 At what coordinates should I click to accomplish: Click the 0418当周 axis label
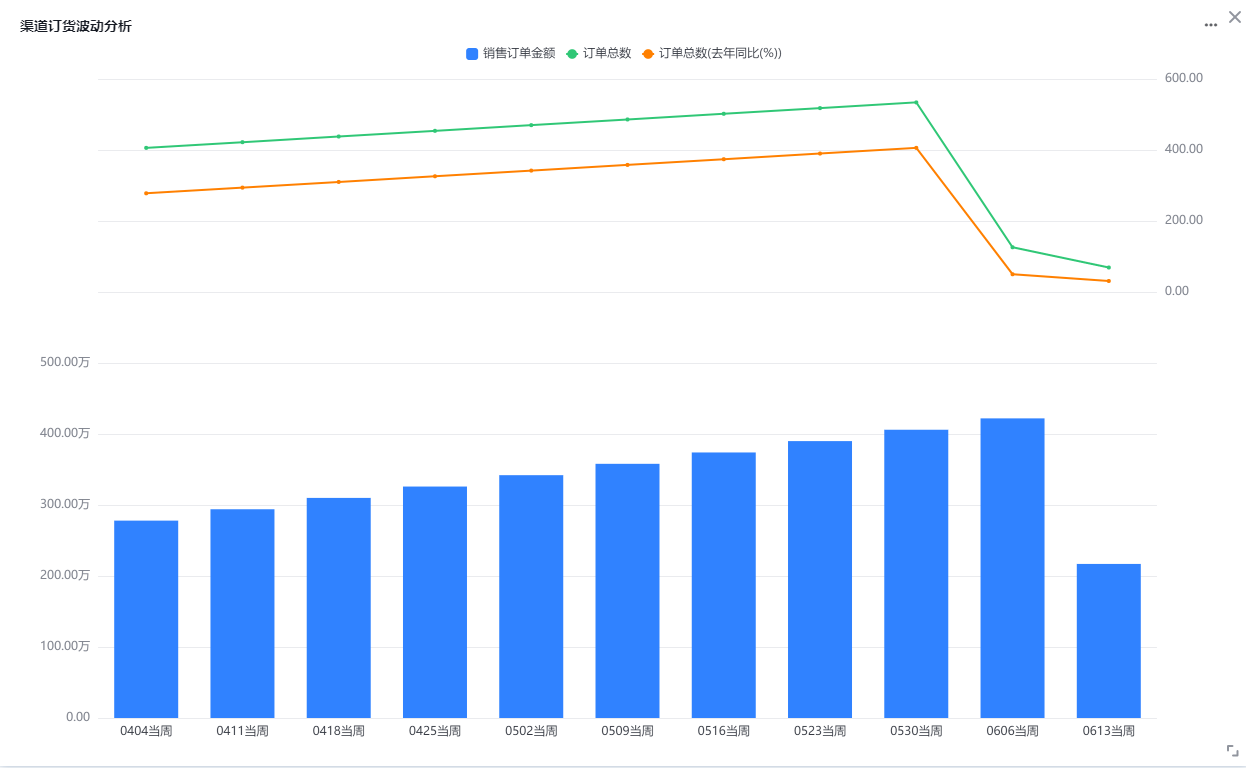tap(339, 731)
